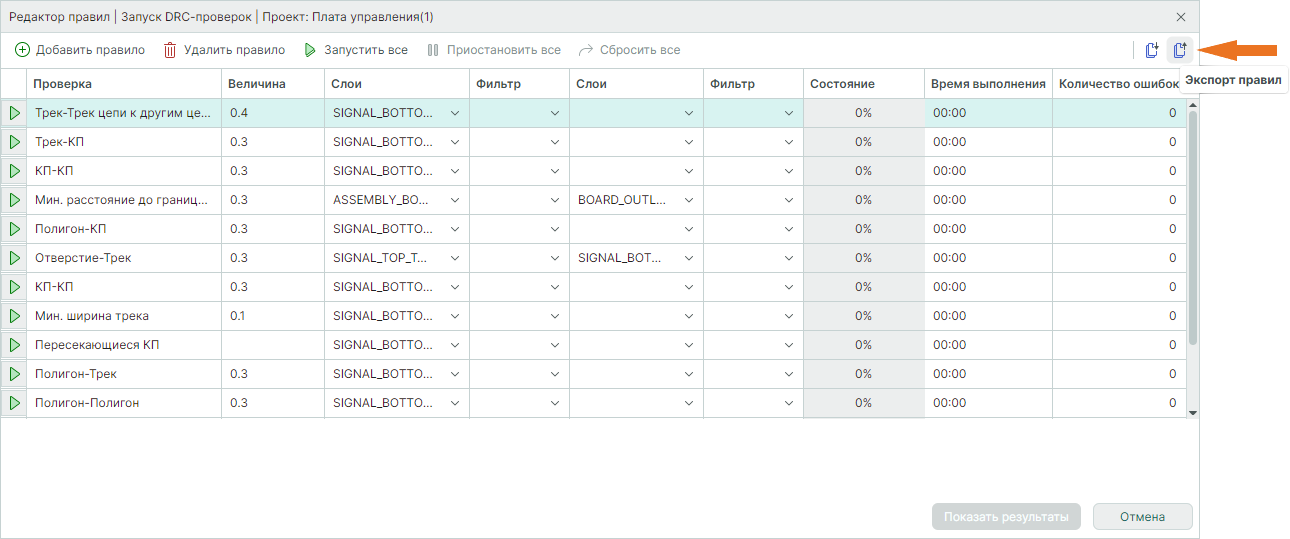
Task: Click the Import rules icon in toolbar
Action: 1152,50
